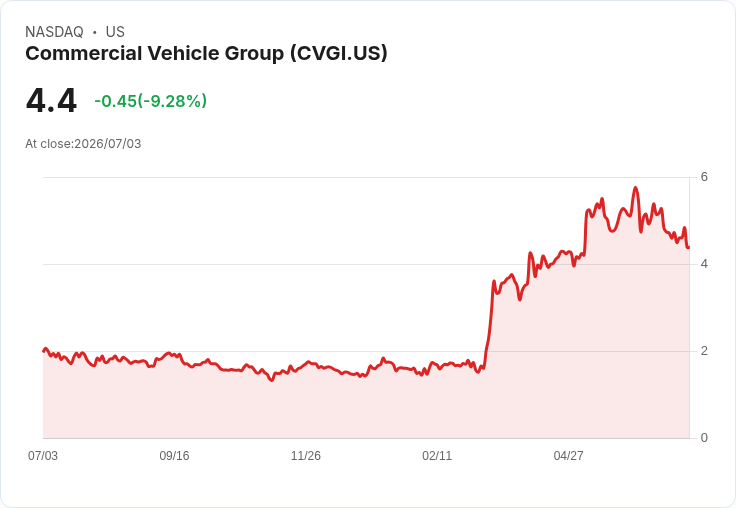Click the 04/27 date axis label

(x=568, y=456)
